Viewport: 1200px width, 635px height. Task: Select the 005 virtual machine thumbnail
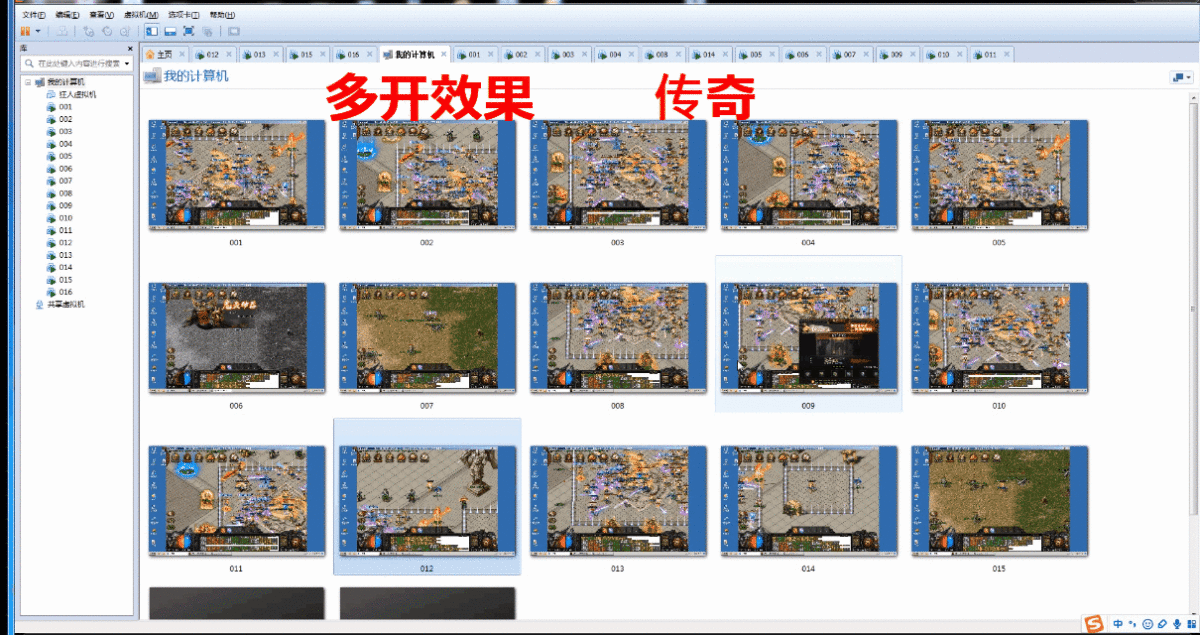[999, 175]
